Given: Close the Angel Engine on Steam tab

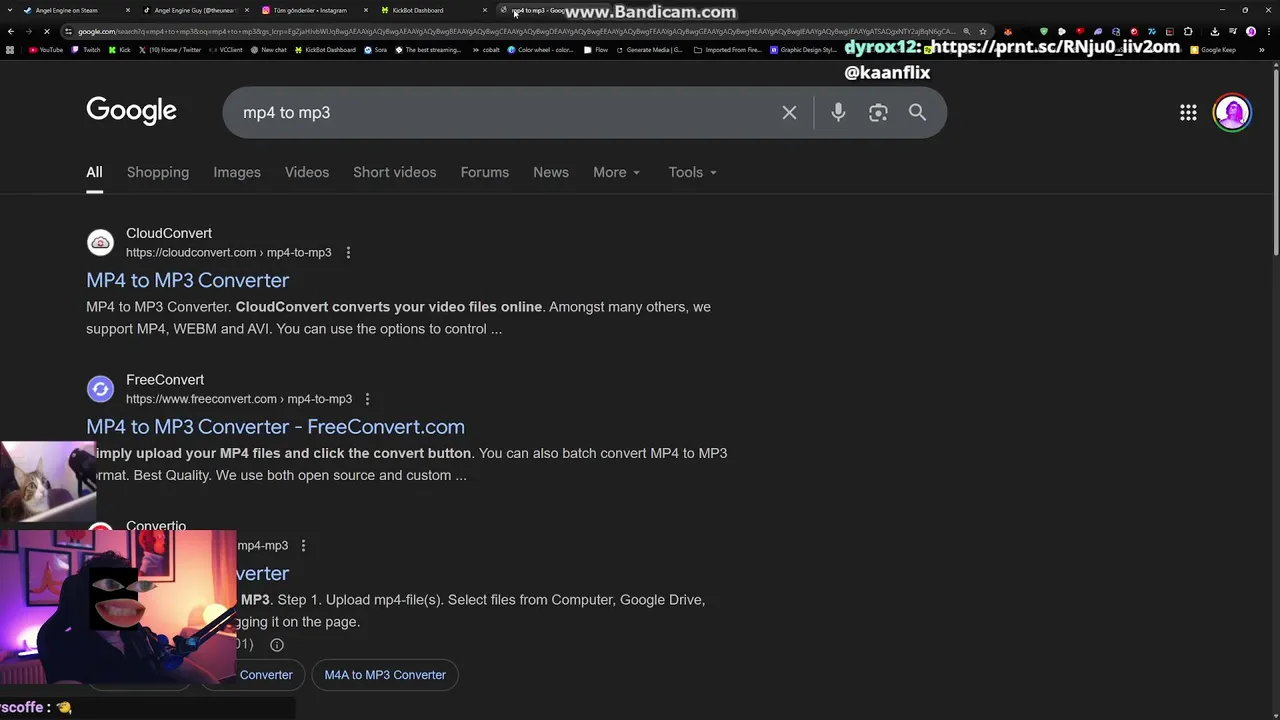Looking at the screenshot, I should click(x=128, y=10).
